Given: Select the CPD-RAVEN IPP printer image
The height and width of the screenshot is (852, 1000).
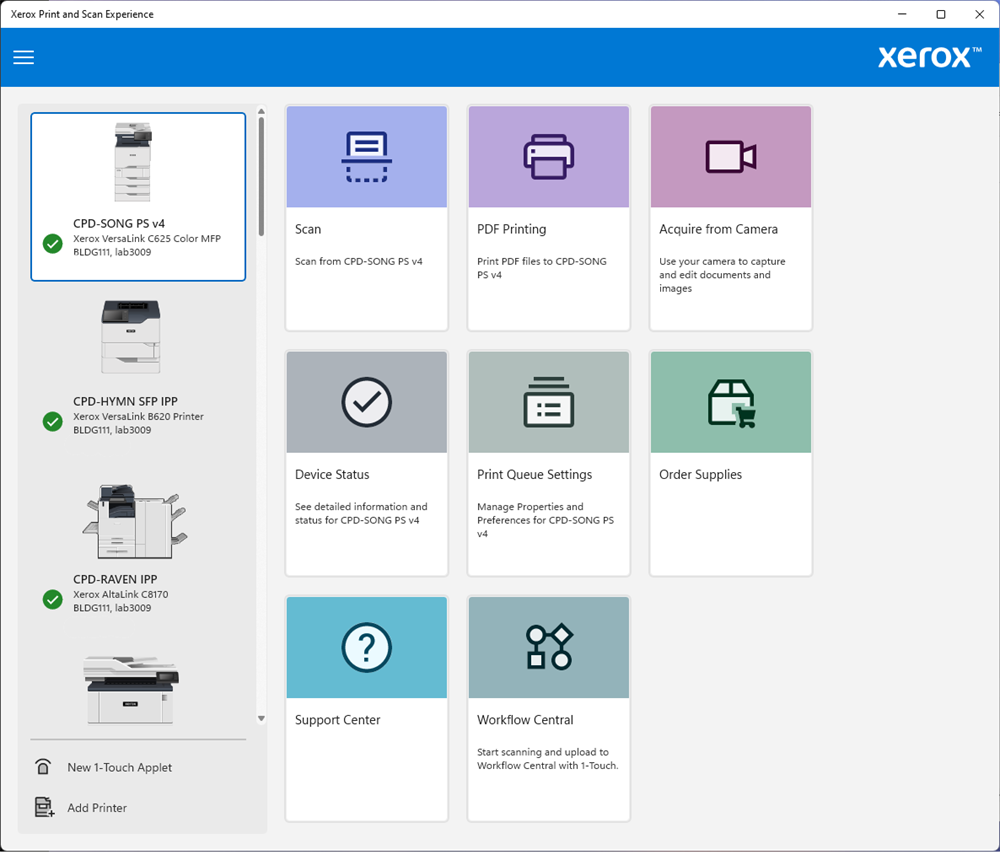Looking at the screenshot, I should click(x=135, y=522).
